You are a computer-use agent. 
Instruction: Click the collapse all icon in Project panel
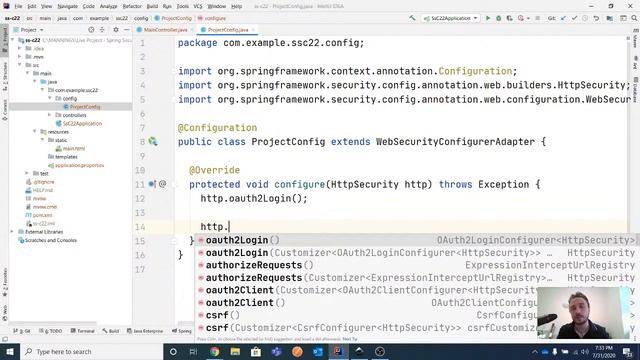pos(102,30)
